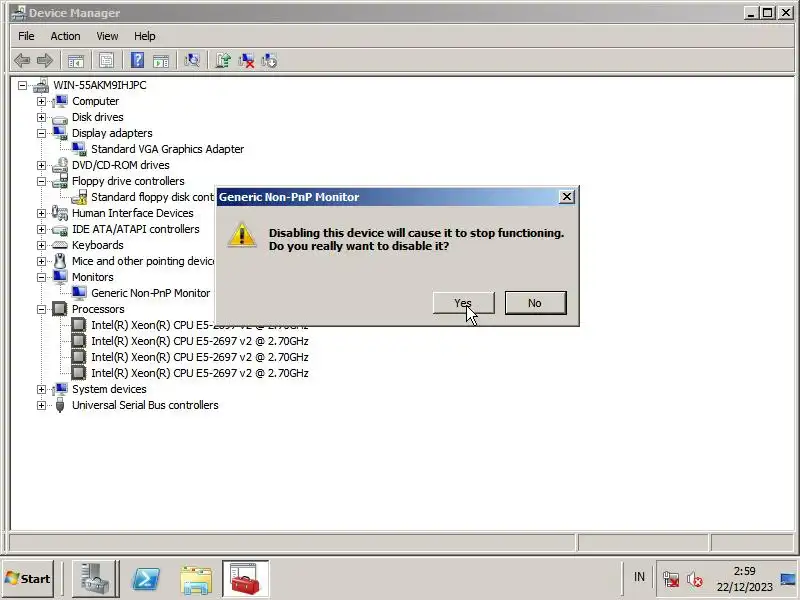Select Generic Non-PnP Monitor in tree
This screenshot has height=600, width=800.
[x=151, y=293]
